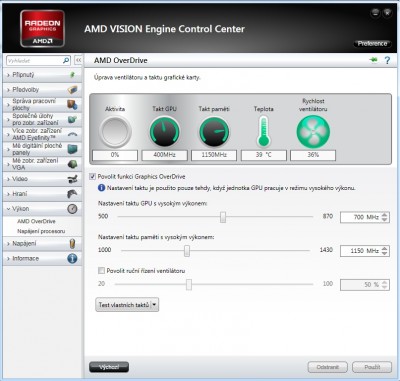This screenshot has width=400, height=381.
Task: Click the help question mark icon
Action: coord(387,60)
